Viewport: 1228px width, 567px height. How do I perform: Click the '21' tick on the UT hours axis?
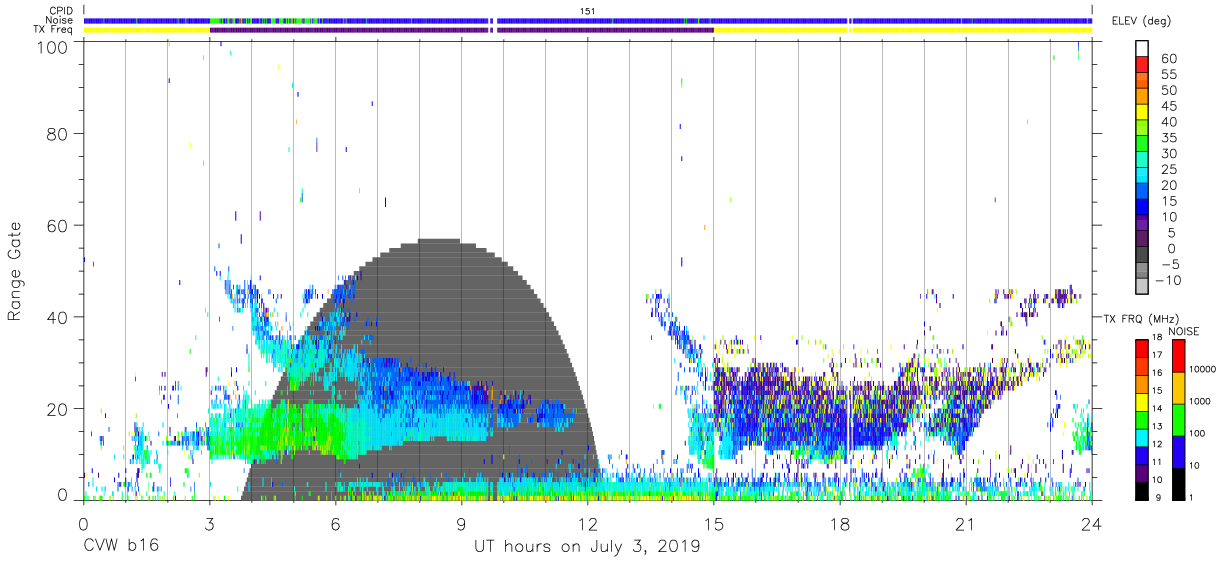(966, 523)
